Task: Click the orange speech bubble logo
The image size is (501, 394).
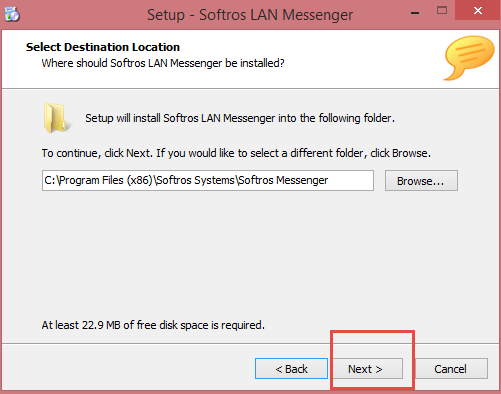Action: pos(469,58)
